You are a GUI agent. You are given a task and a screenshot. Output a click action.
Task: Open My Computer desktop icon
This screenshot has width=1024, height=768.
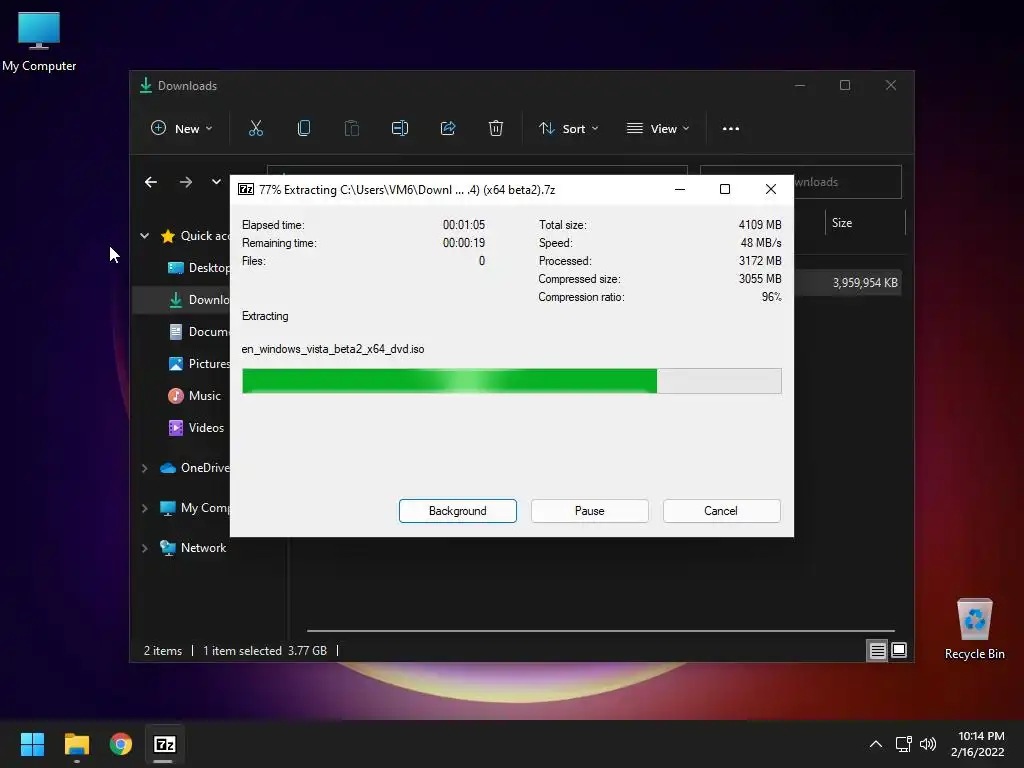click(x=39, y=42)
